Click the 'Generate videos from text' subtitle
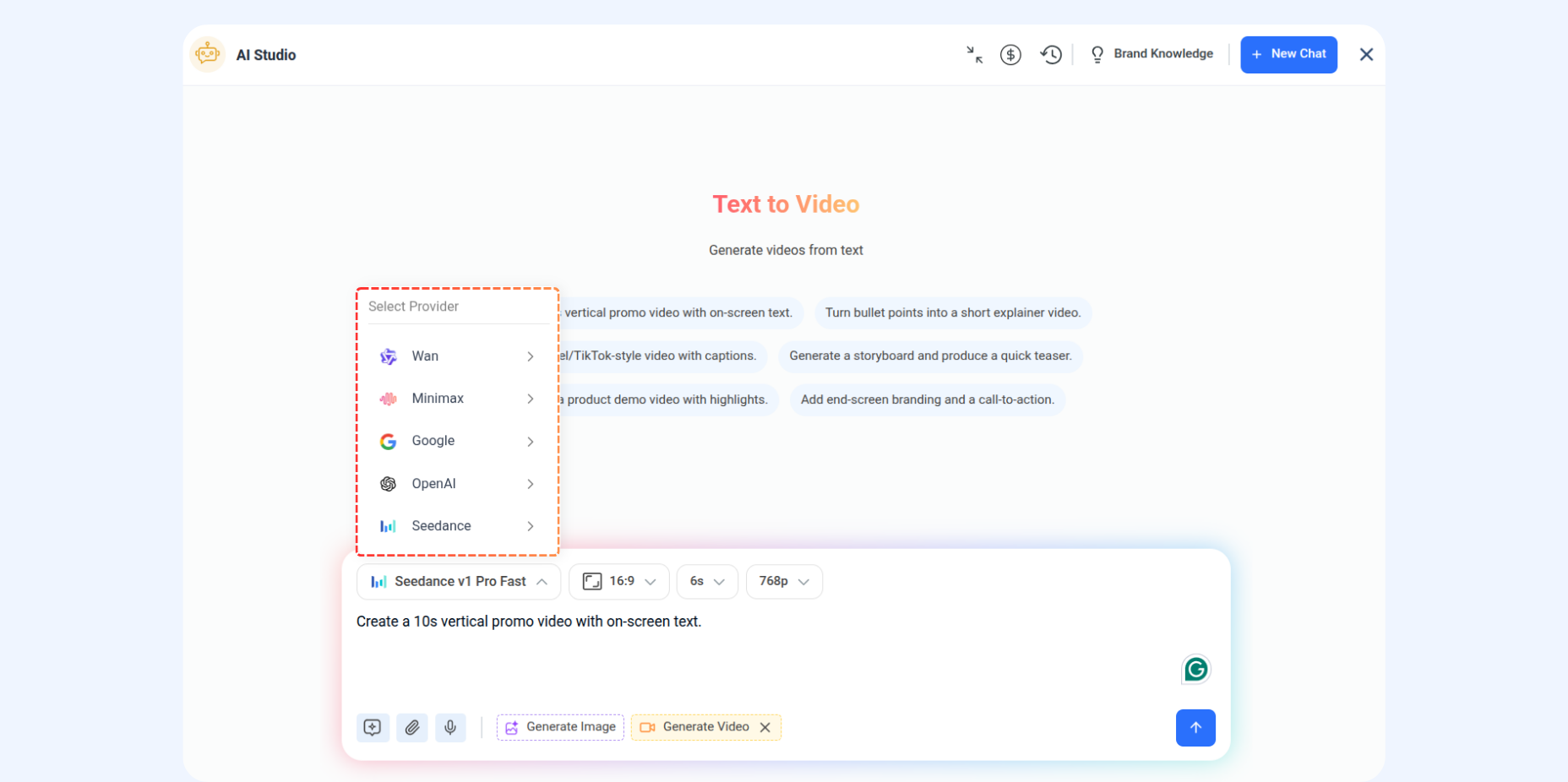This screenshot has height=782, width=1568. tap(786, 250)
